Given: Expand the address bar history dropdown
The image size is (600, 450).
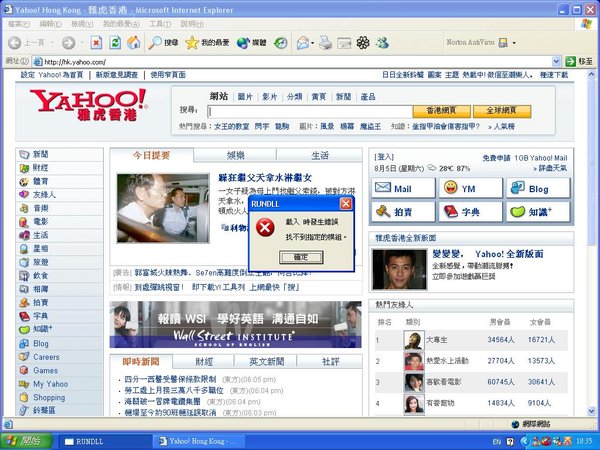Looking at the screenshot, I should coord(556,61).
